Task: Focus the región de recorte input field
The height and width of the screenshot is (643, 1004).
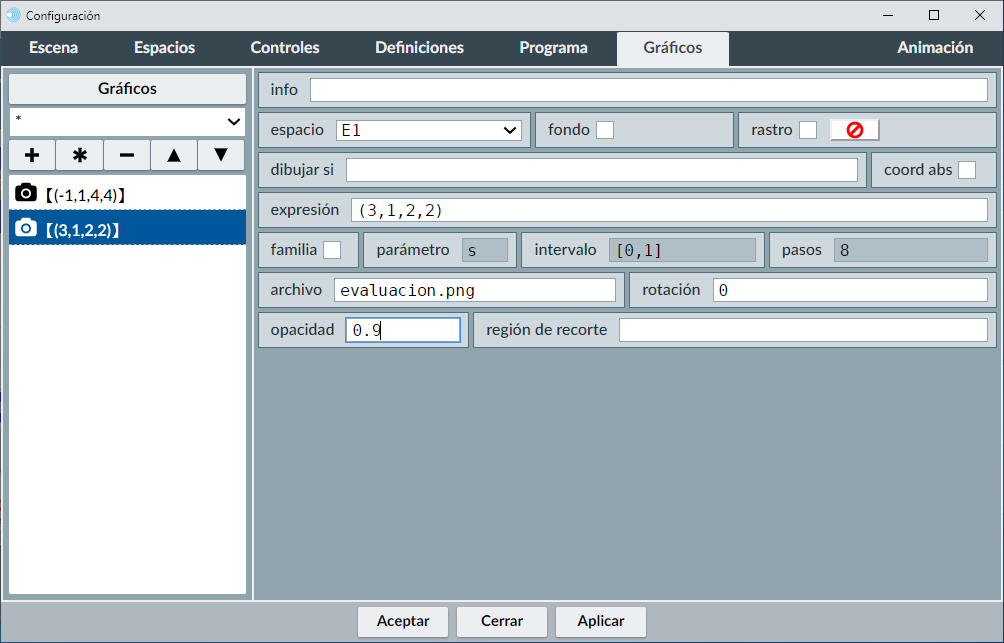Action: click(803, 330)
